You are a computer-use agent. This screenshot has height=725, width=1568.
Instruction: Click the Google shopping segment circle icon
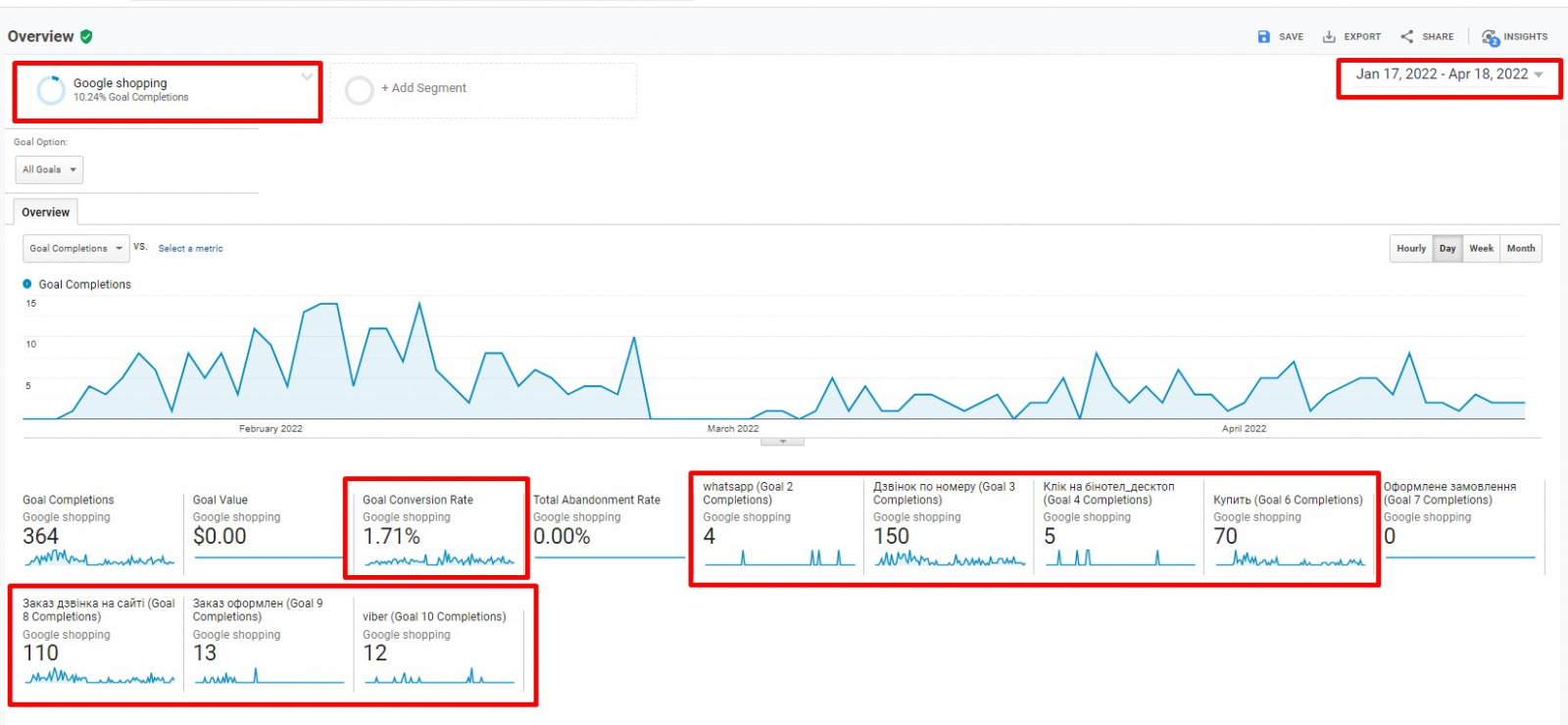(51, 90)
